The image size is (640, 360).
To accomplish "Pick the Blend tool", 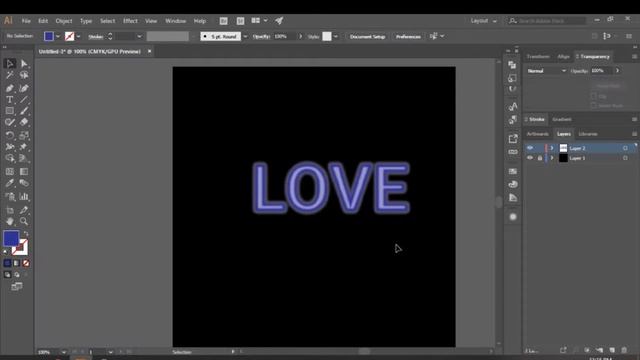I will pos(24,183).
